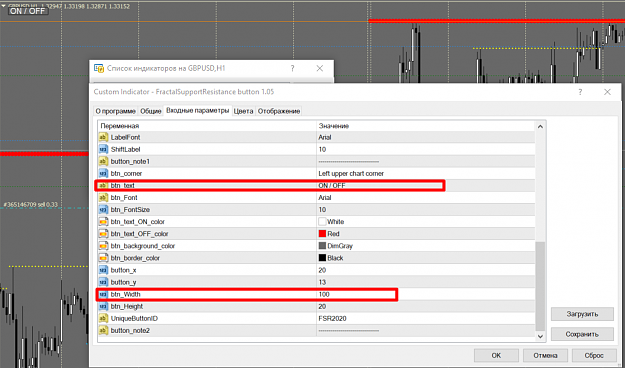Click the Сохранить button
This screenshot has height=368, width=625.
(582, 334)
